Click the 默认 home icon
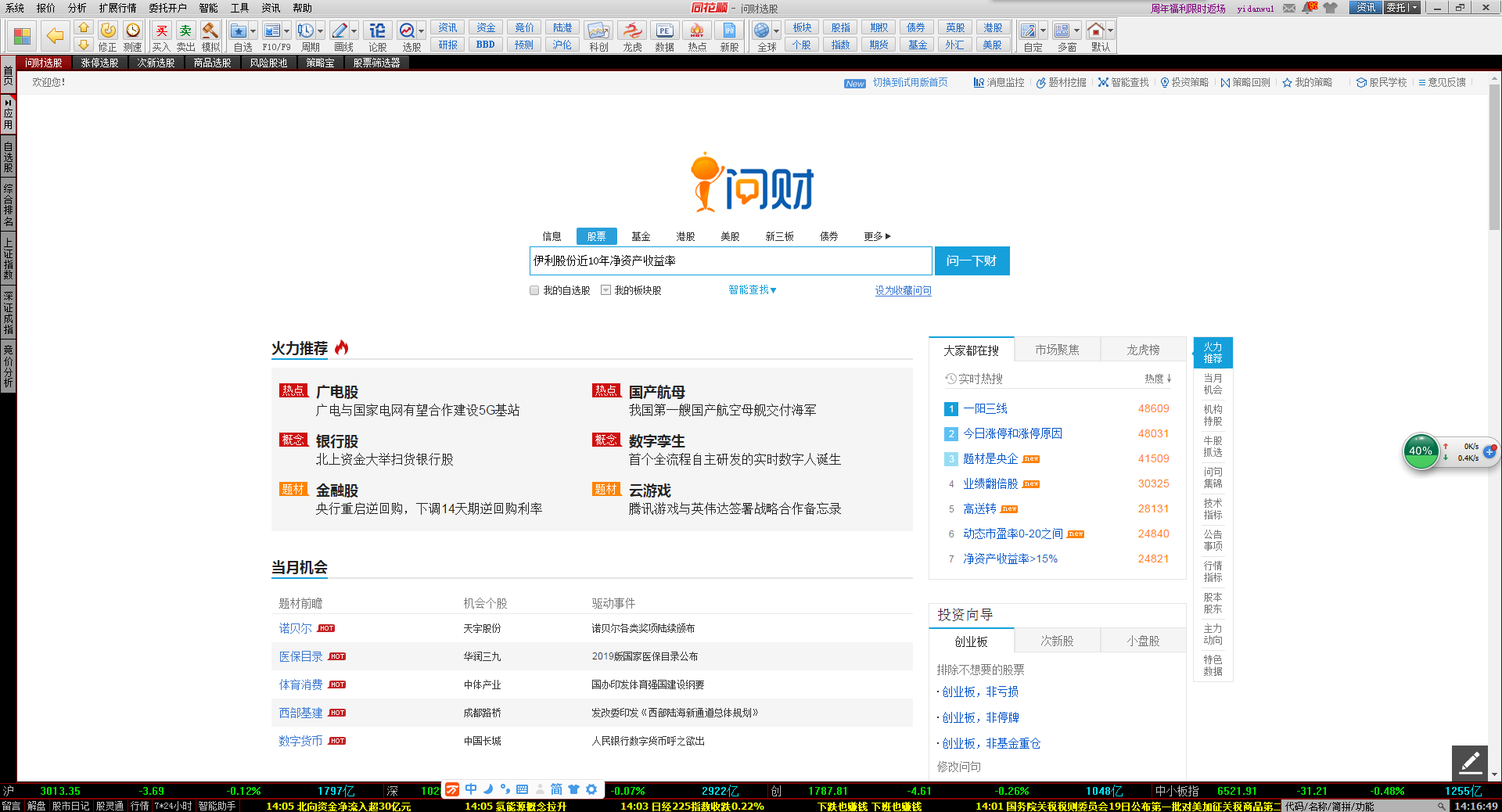Image resolution: width=1502 pixels, height=812 pixels. pyautogui.click(x=1096, y=31)
